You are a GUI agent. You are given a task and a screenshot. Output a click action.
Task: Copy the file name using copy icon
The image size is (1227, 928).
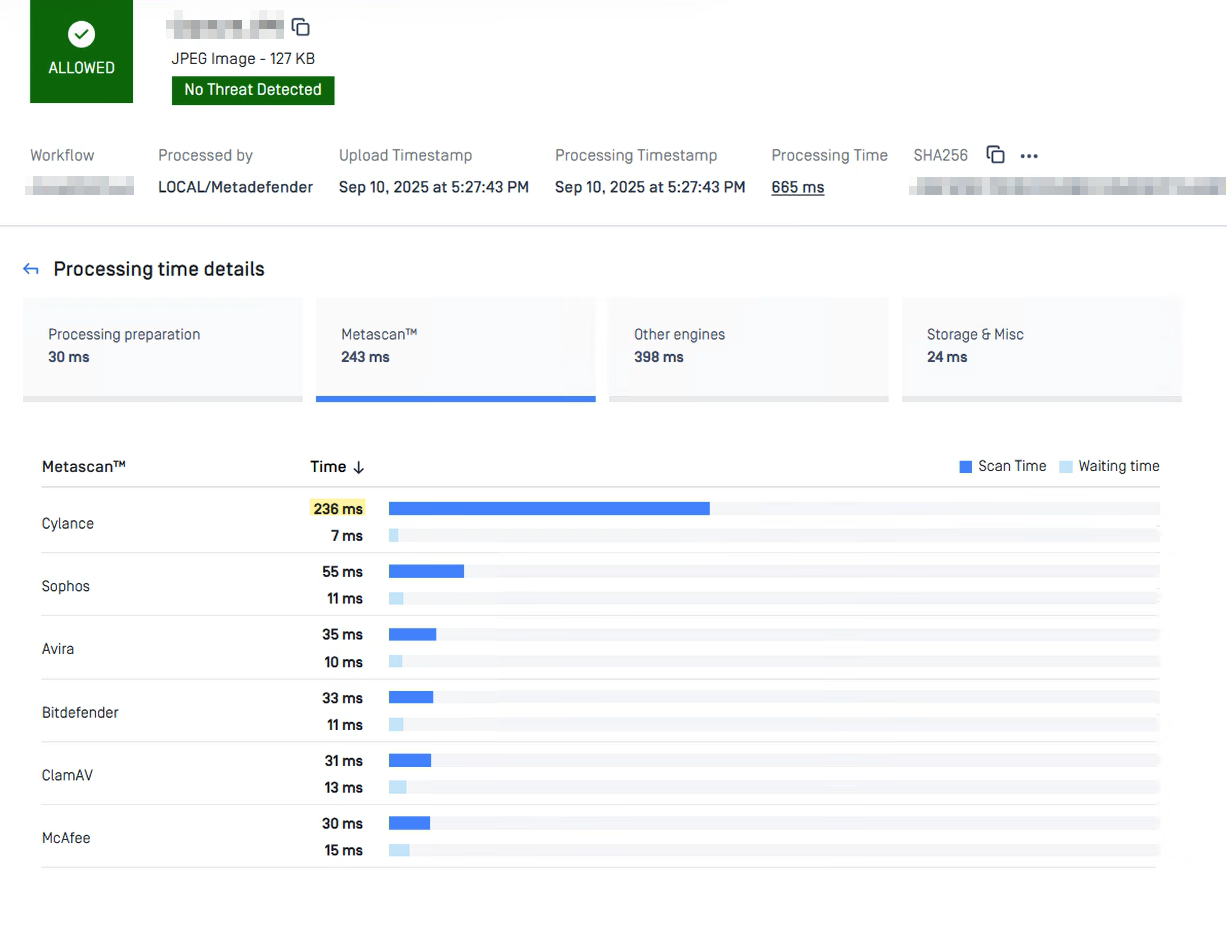click(x=300, y=27)
